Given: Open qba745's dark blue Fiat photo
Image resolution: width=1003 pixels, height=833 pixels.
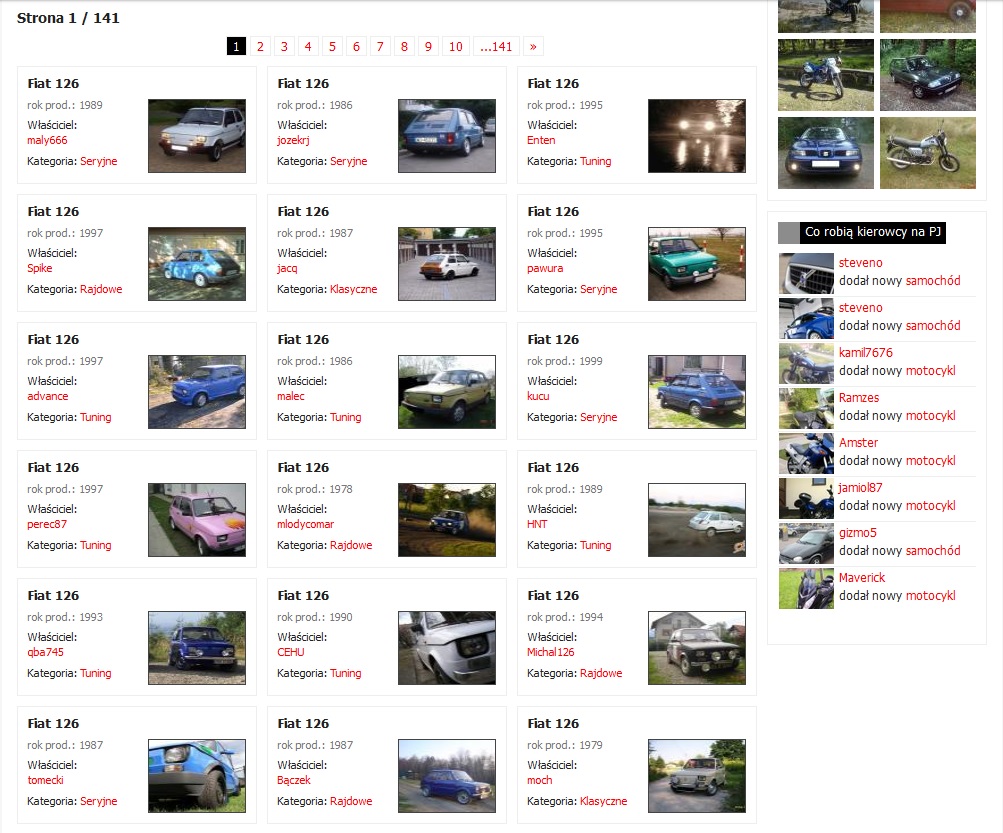Looking at the screenshot, I should (197, 647).
